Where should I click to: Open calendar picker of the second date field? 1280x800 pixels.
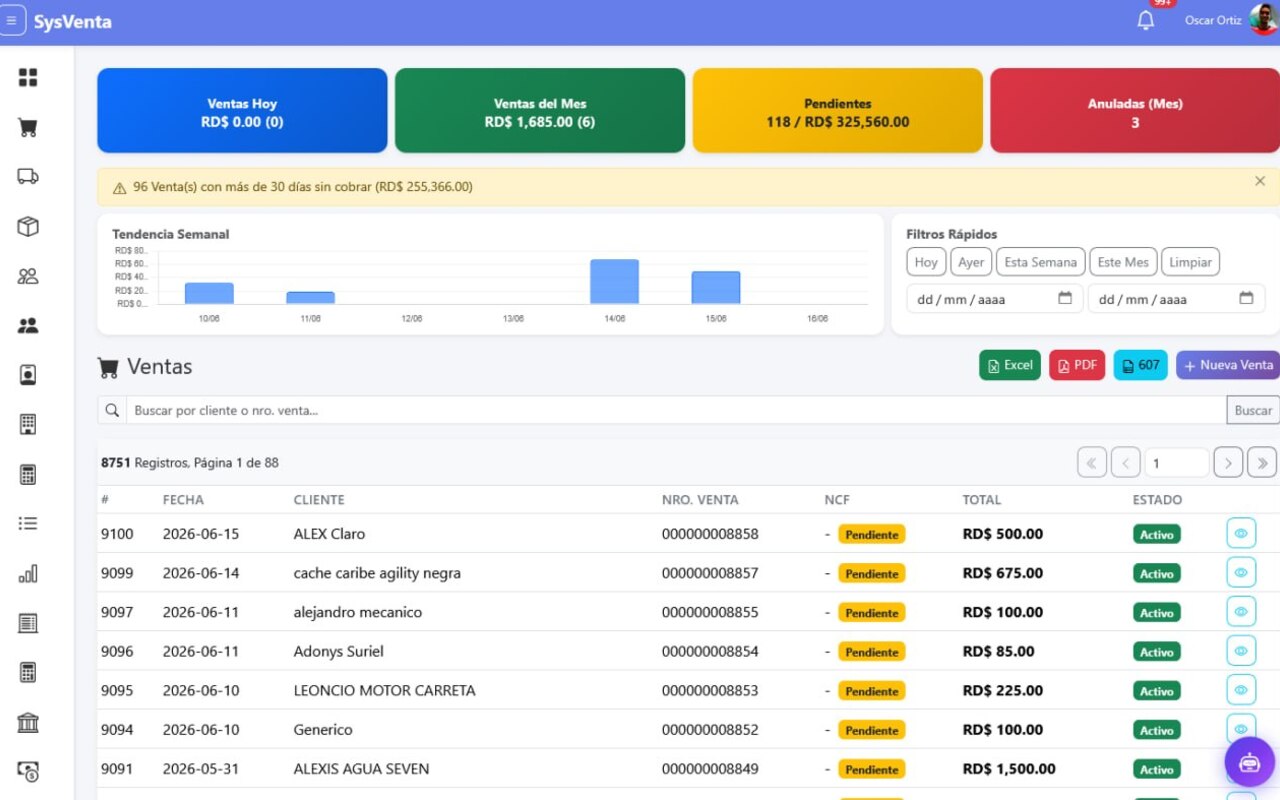(x=1246, y=298)
